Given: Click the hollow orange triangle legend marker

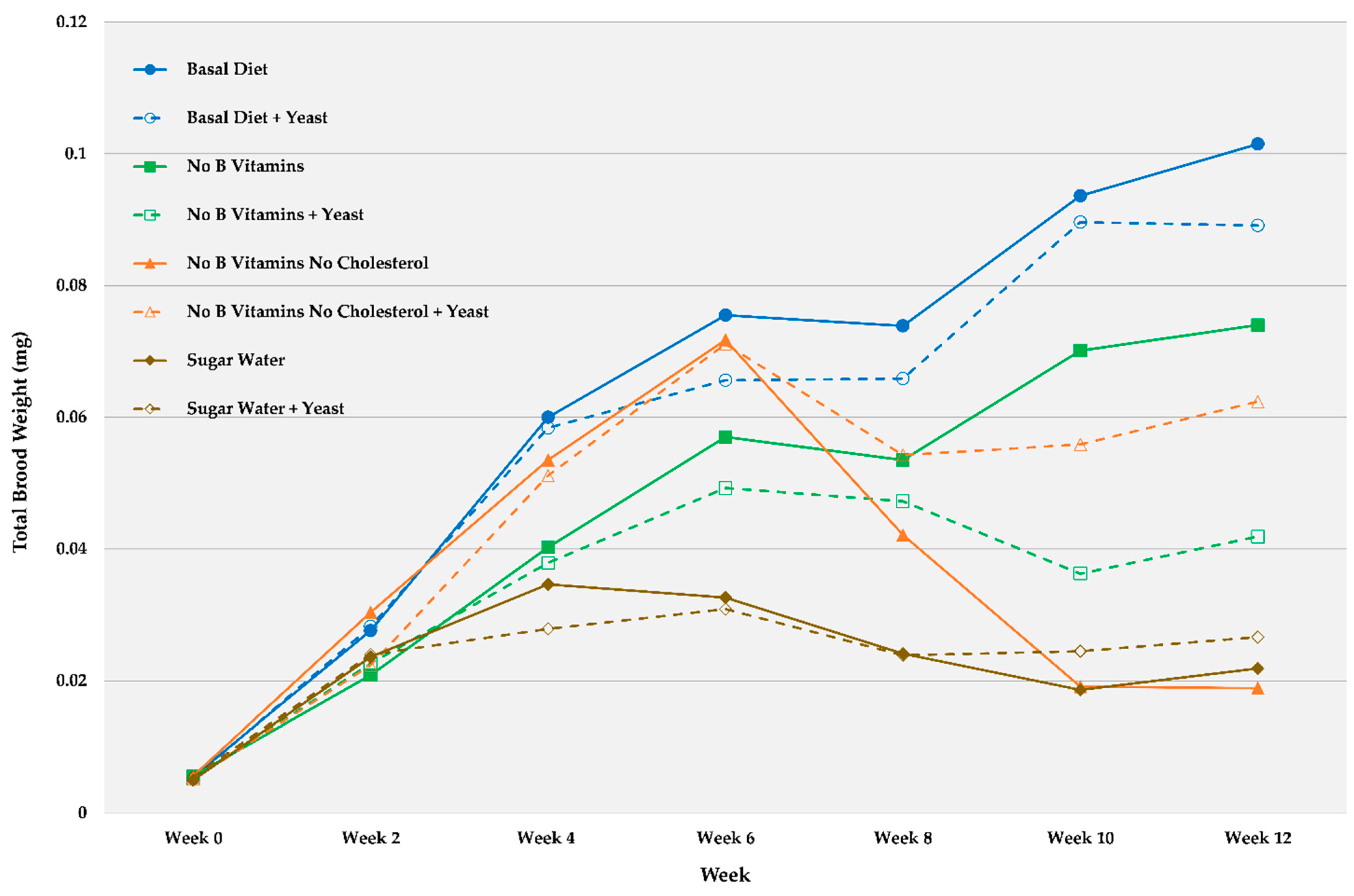Looking at the screenshot, I should tap(150, 312).
